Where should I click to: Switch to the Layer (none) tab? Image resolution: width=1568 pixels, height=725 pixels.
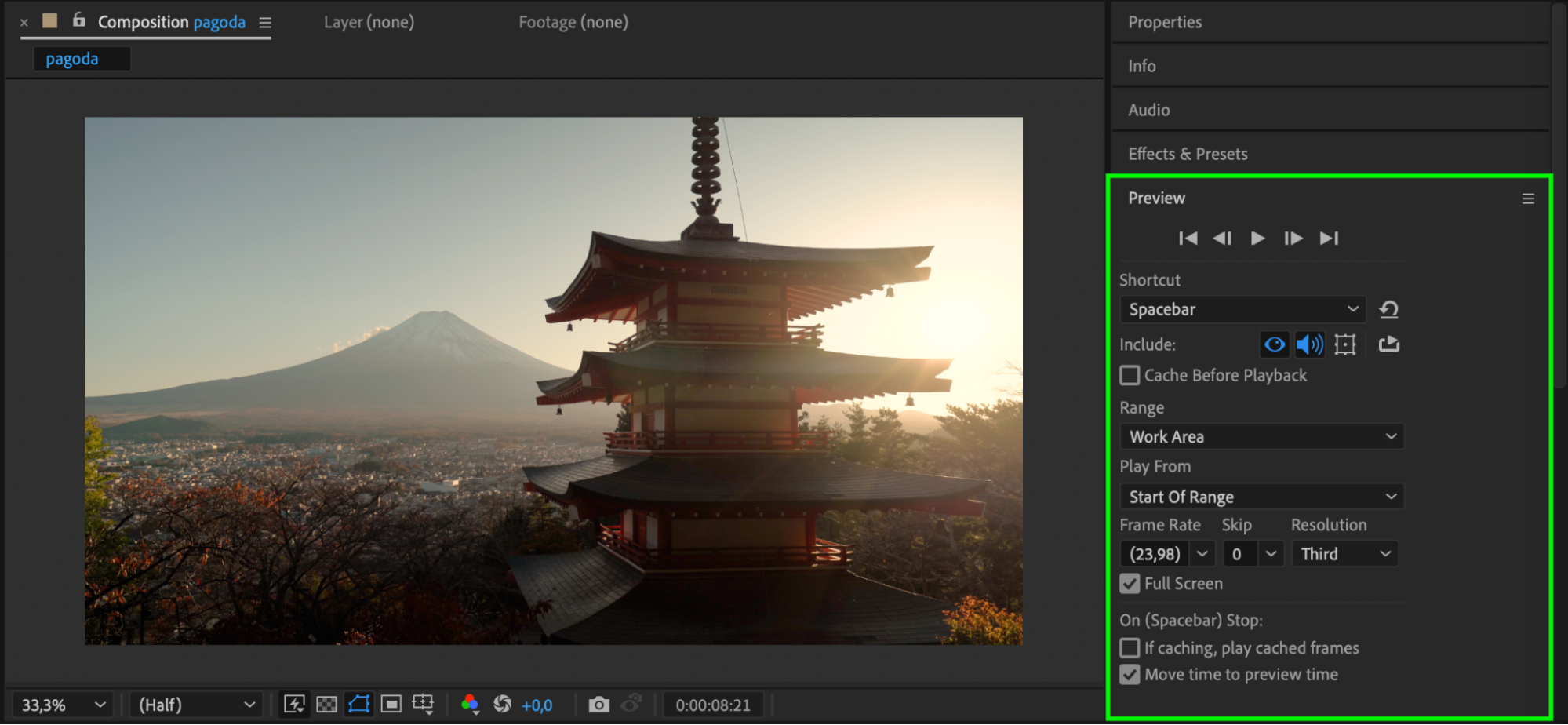coord(369,22)
